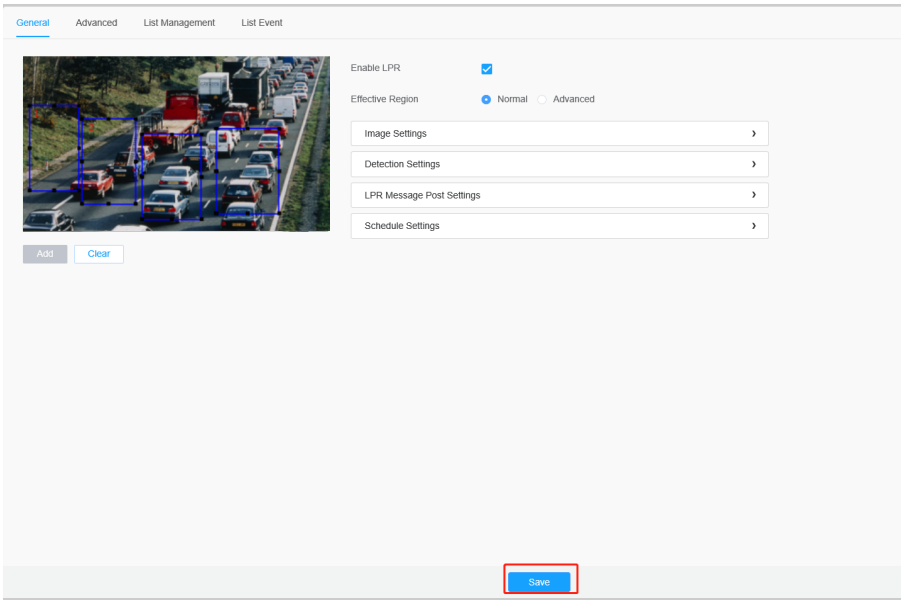Click the Effective Region label
The image size is (907, 604).
click(x=384, y=99)
